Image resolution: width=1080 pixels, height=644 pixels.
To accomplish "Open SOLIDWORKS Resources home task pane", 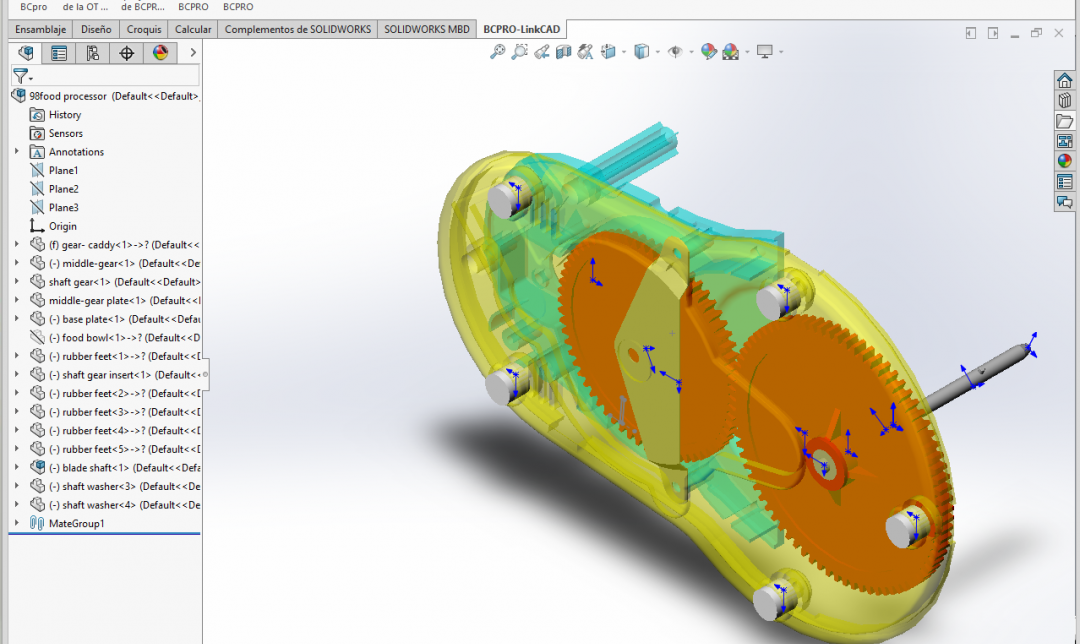I will click(1064, 81).
